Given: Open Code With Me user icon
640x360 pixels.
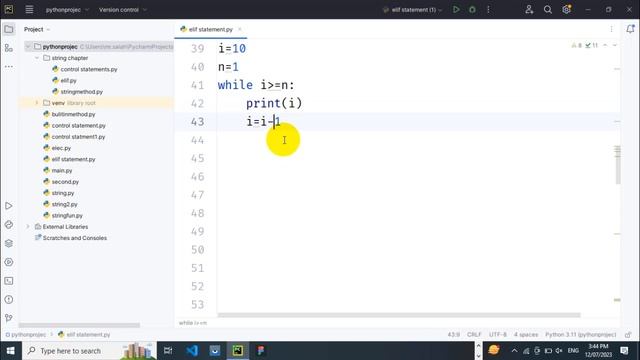Looking at the screenshot, I should (529, 9).
